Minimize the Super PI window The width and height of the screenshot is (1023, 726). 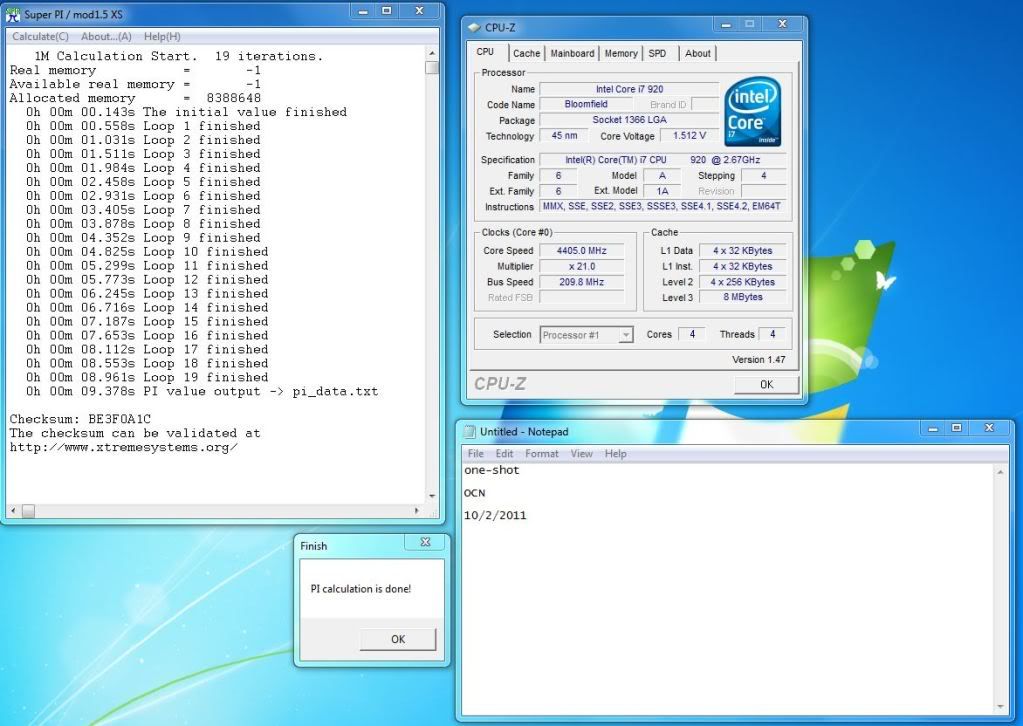coord(363,11)
